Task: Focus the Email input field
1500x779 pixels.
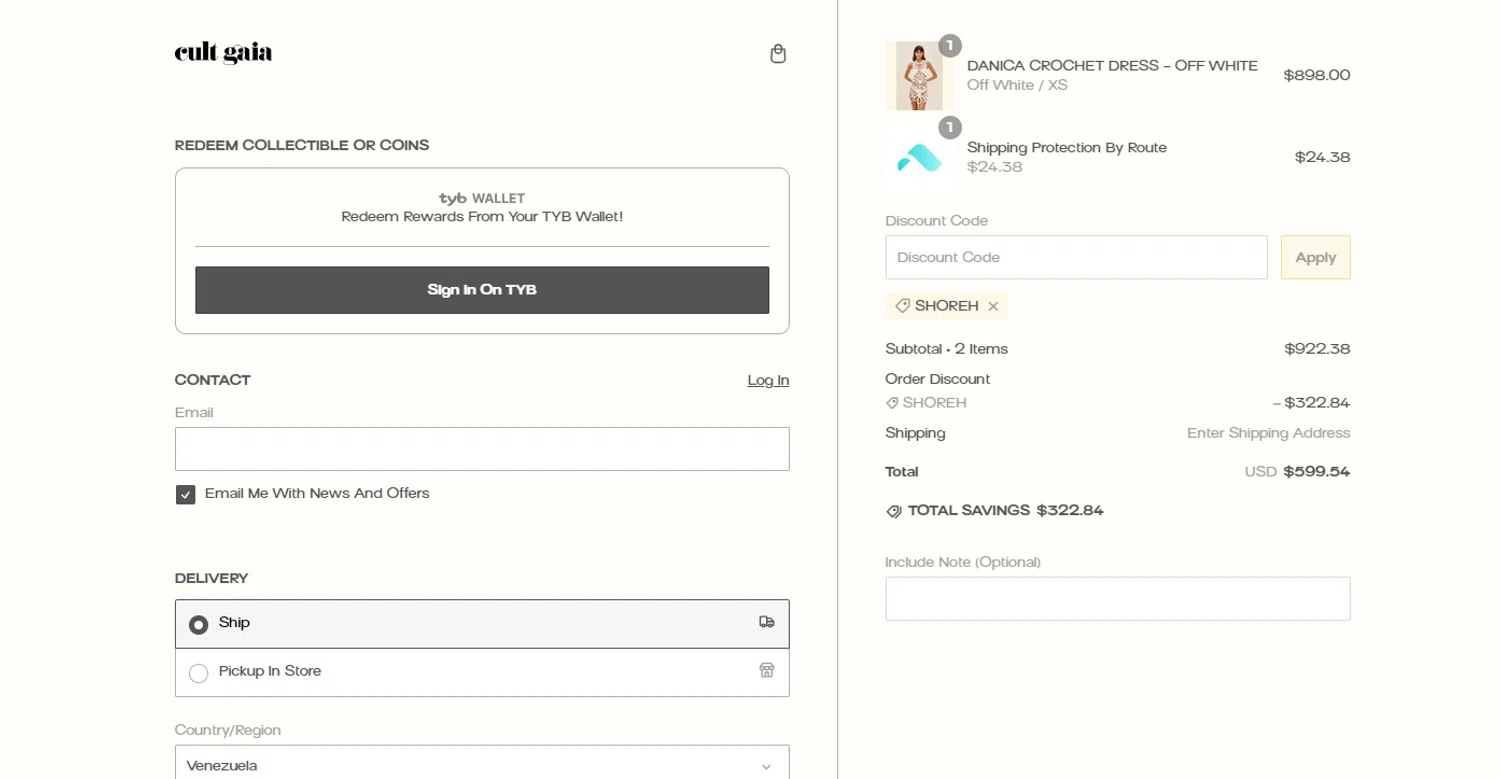Action: pos(482,449)
